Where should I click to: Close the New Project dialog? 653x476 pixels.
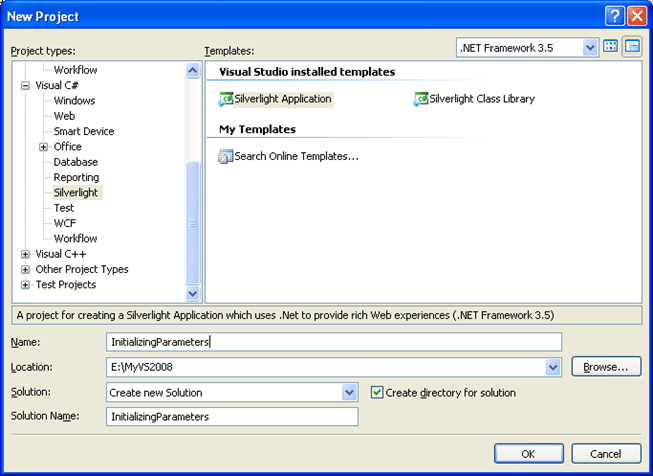coord(637,16)
